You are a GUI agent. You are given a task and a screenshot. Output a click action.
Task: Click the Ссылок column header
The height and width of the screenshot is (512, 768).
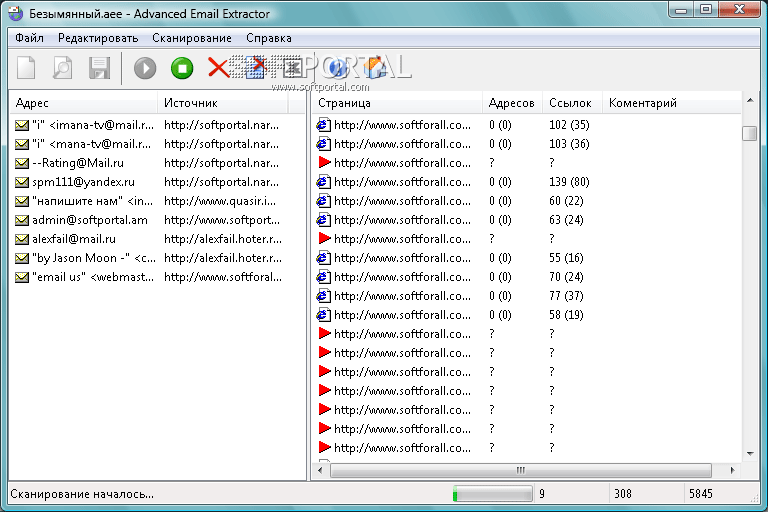coord(571,103)
